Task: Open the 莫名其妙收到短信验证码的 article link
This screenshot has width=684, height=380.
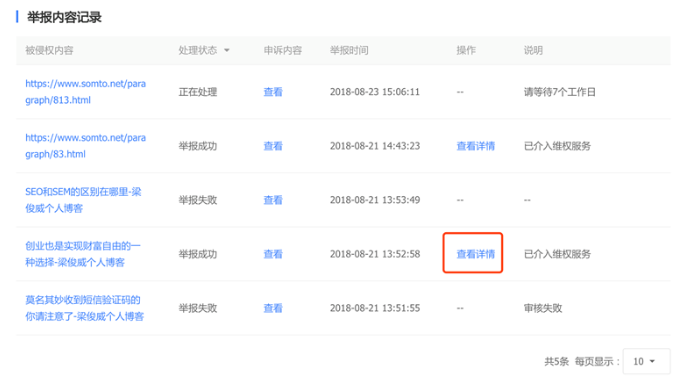Action: click(x=85, y=308)
